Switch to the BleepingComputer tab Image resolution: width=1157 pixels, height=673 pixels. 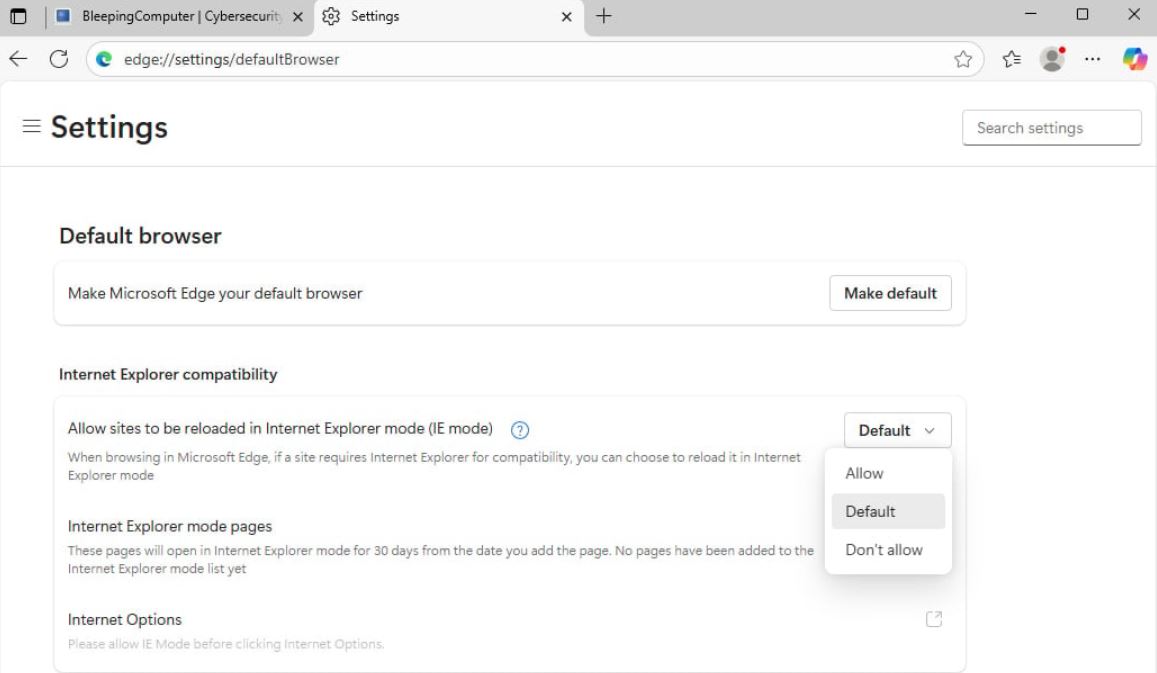(x=182, y=16)
